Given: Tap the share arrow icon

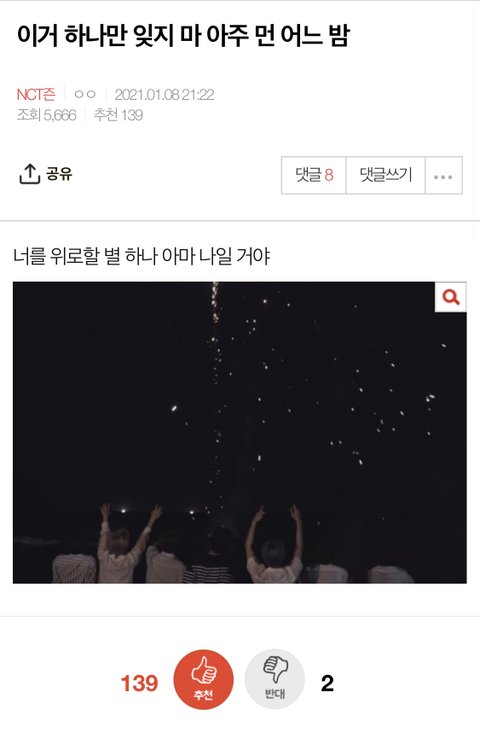Looking at the screenshot, I should (x=29, y=174).
